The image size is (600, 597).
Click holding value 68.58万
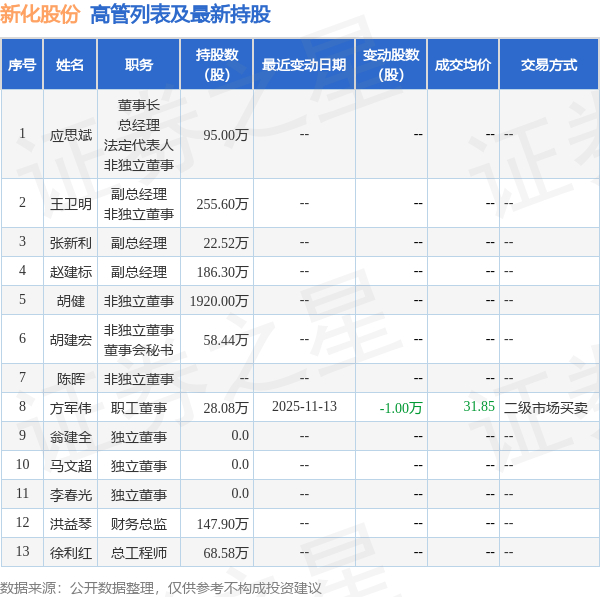point(226,553)
